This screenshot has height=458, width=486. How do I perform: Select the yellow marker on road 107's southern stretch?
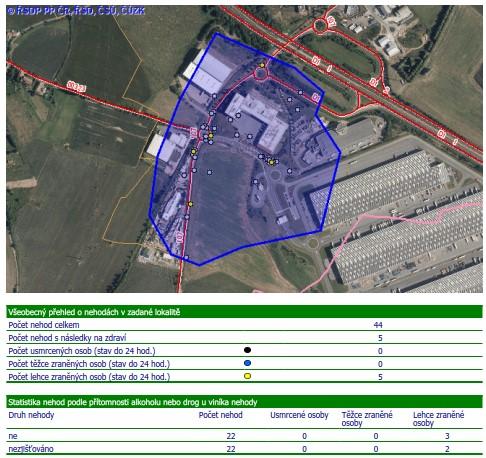tap(190, 204)
